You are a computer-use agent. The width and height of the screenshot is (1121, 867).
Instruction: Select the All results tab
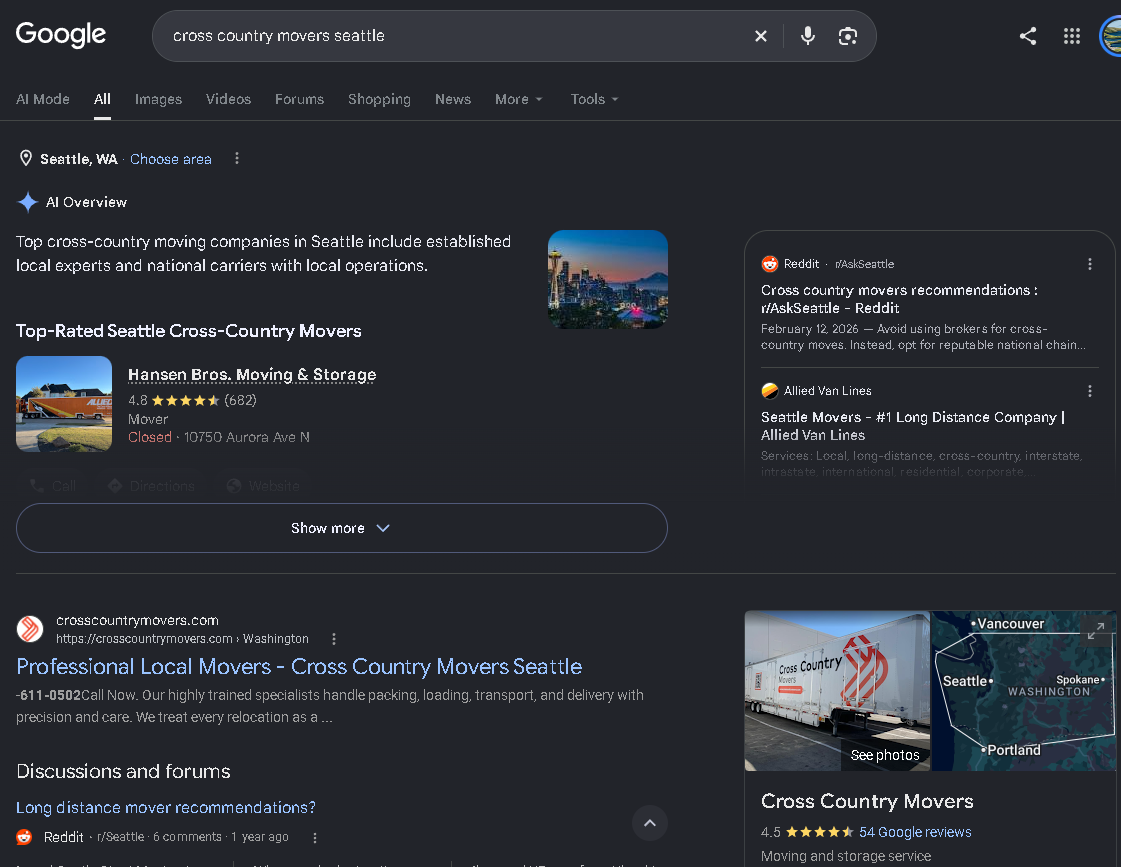pos(102,99)
